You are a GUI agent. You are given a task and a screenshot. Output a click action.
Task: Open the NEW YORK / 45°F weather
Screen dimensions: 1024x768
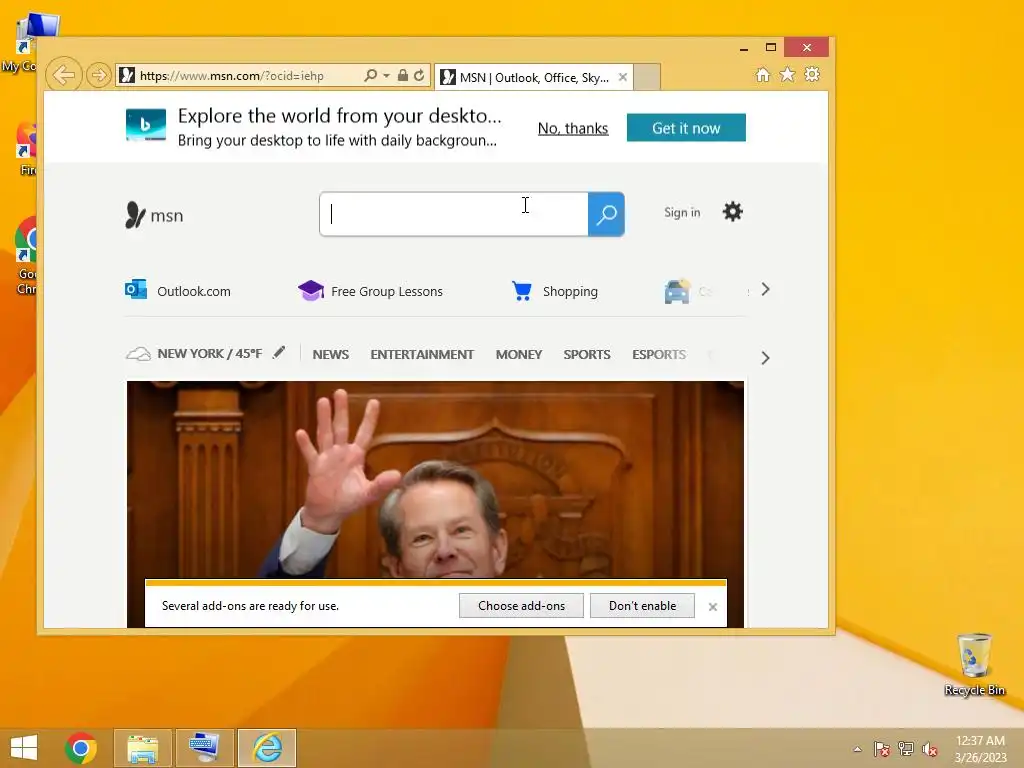194,354
